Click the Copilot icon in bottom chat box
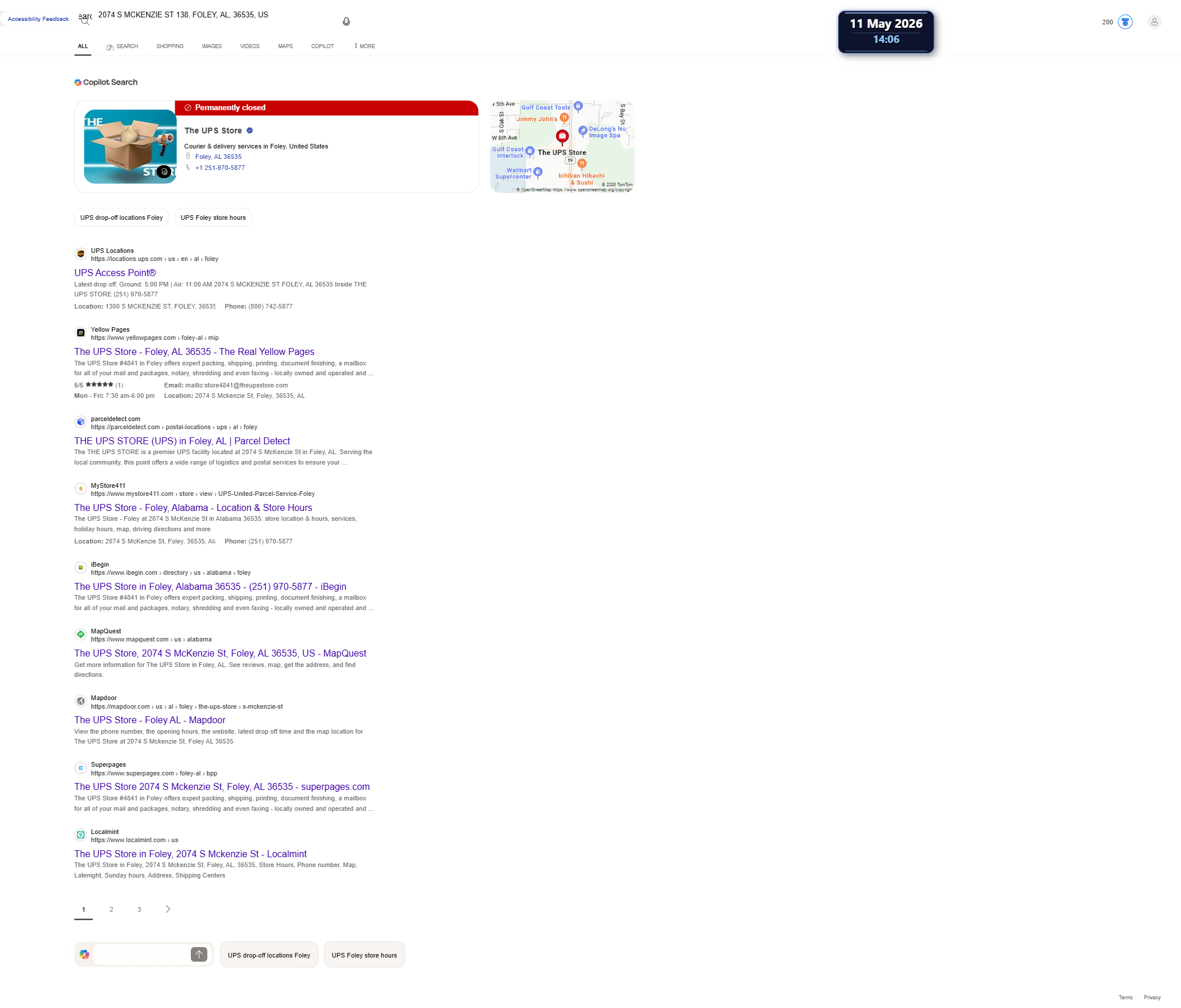The width and height of the screenshot is (1181, 1008). coord(85,955)
